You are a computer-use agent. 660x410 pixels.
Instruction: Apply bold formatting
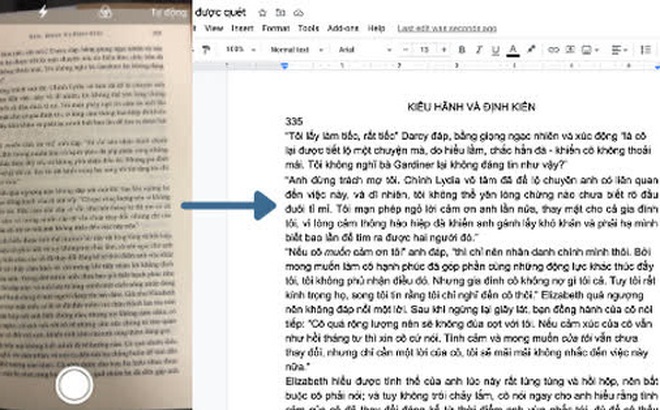pos(462,50)
